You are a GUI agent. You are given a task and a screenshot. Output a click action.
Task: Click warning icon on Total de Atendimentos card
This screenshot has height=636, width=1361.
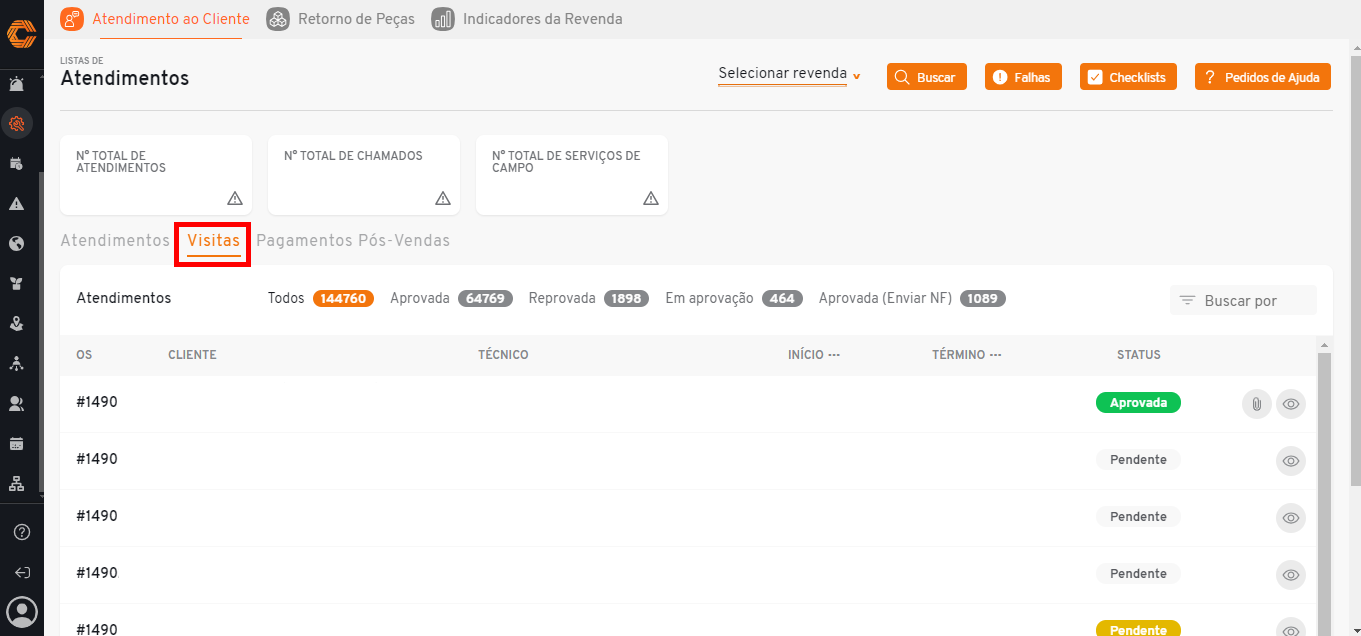[235, 198]
